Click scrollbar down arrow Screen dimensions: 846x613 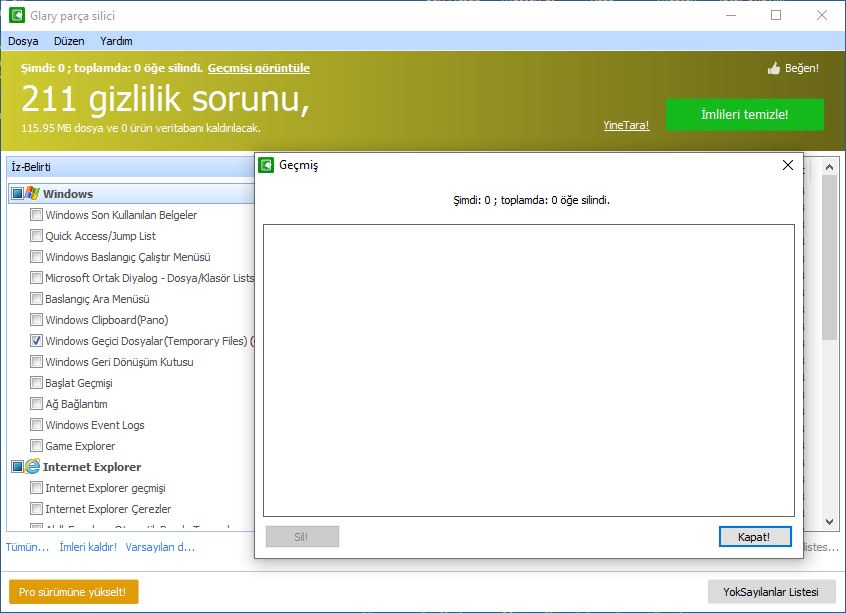[x=829, y=522]
